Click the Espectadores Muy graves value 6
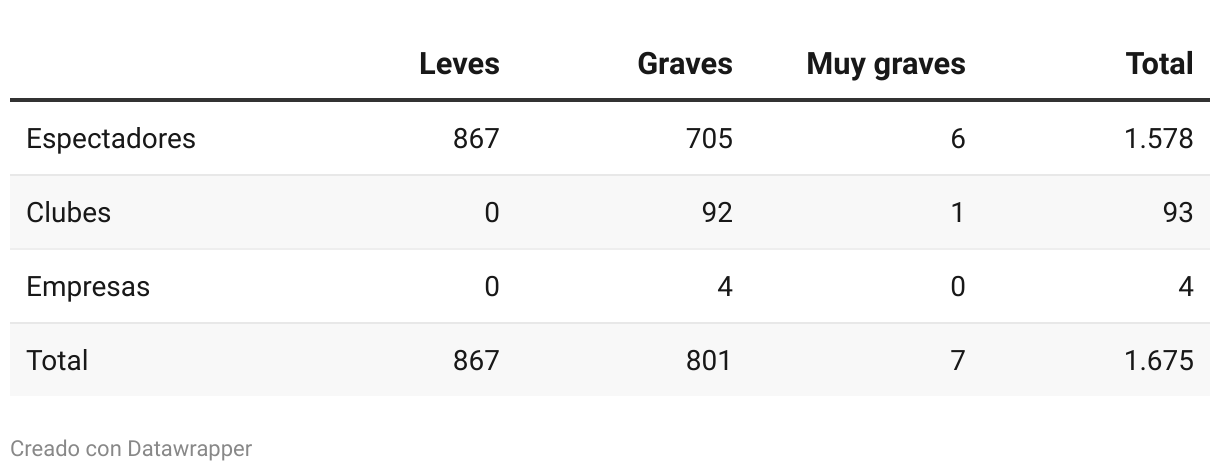This screenshot has width=1220, height=472. tap(958, 138)
